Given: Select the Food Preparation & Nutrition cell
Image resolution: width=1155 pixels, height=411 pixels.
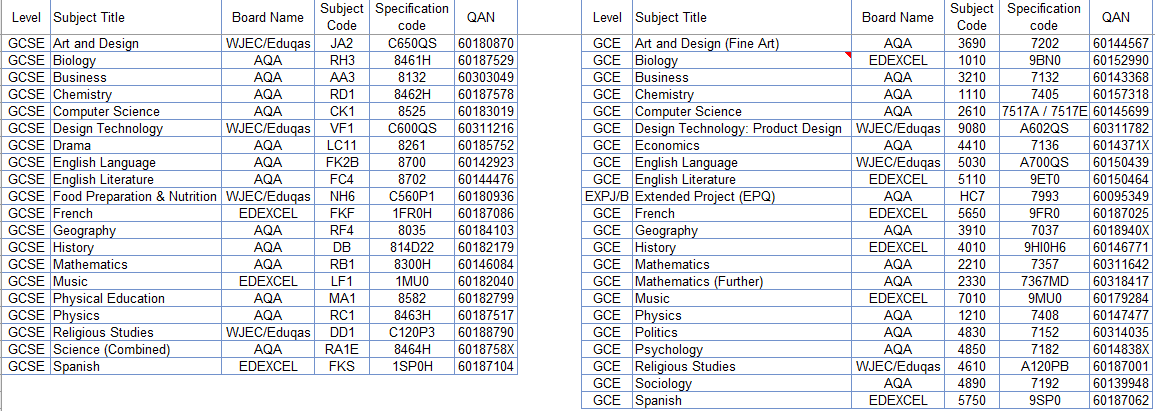Looking at the screenshot, I should [x=136, y=196].
